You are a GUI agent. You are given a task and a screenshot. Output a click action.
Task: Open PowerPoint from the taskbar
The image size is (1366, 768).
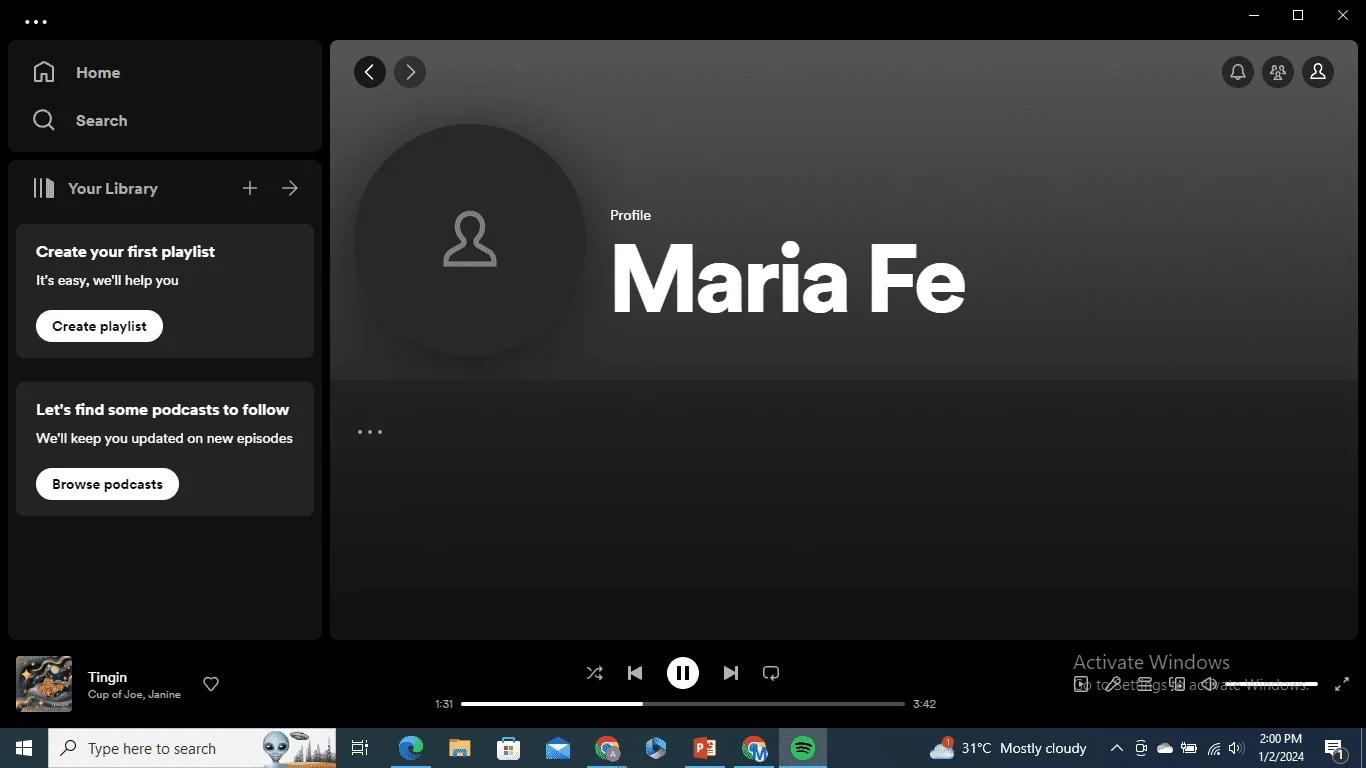pos(705,748)
